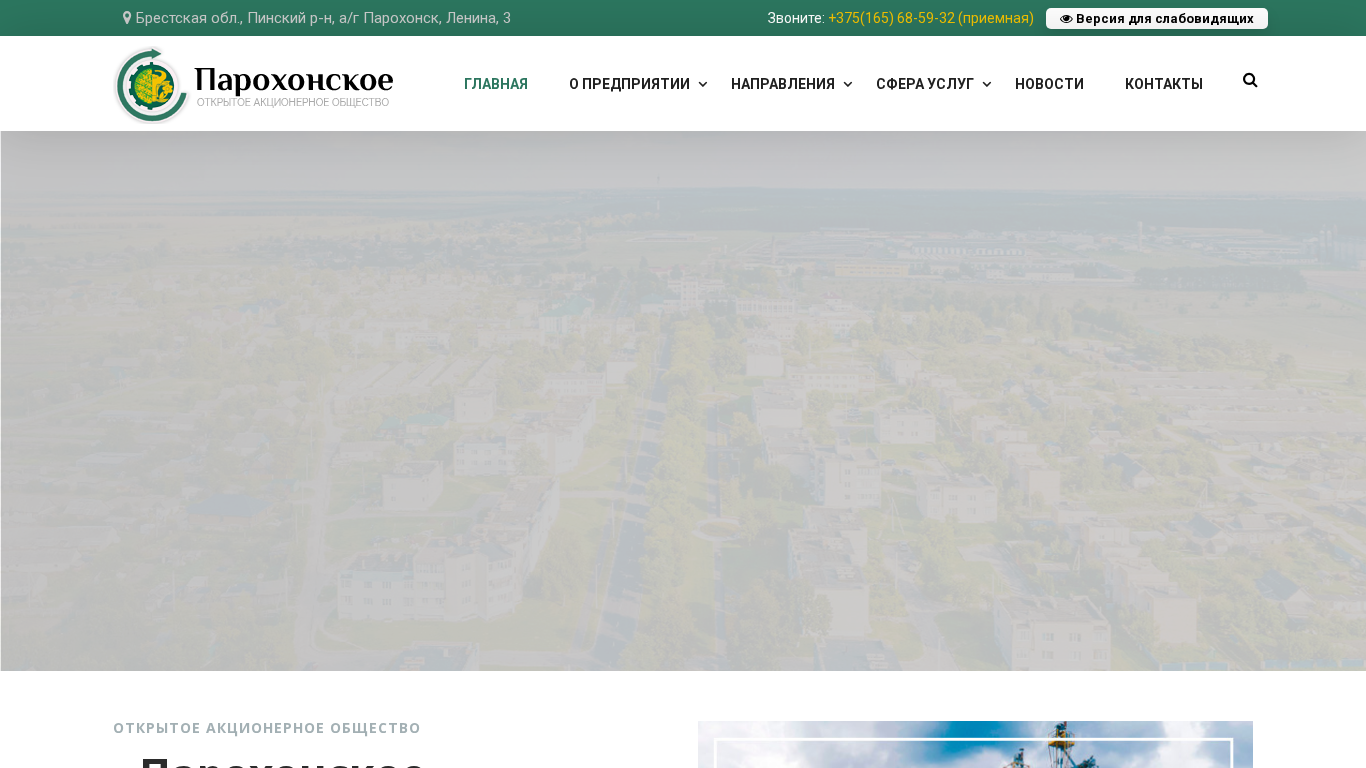Go to the Контакты page
Screen dimensions: 1366x768
point(1164,84)
